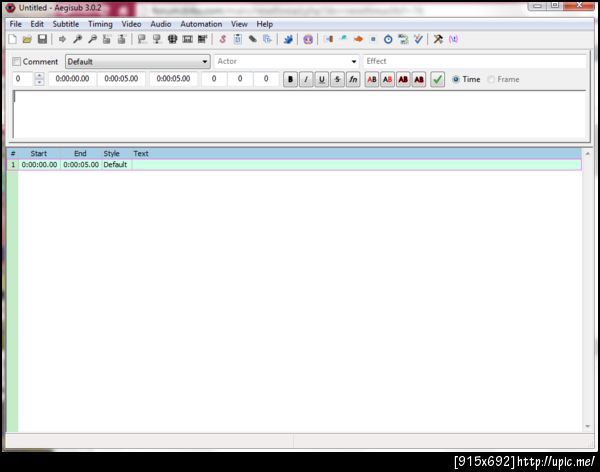600x472 pixels.
Task: Increase layer number with up arrow
Action: (39, 75)
